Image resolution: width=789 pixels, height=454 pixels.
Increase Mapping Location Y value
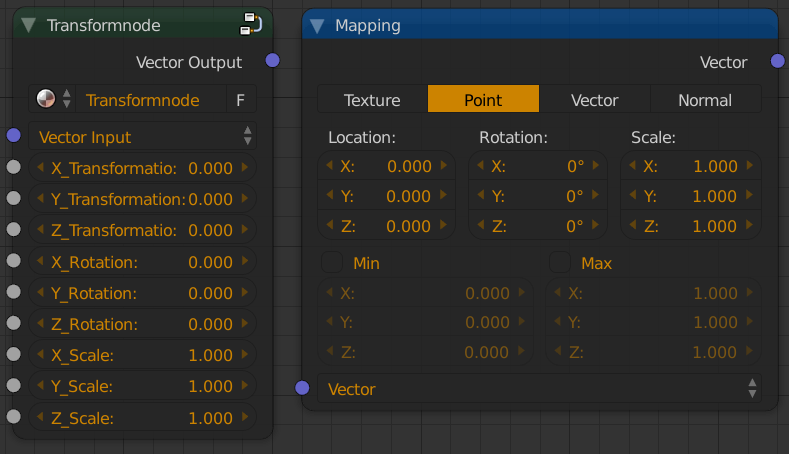pyautogui.click(x=444, y=195)
